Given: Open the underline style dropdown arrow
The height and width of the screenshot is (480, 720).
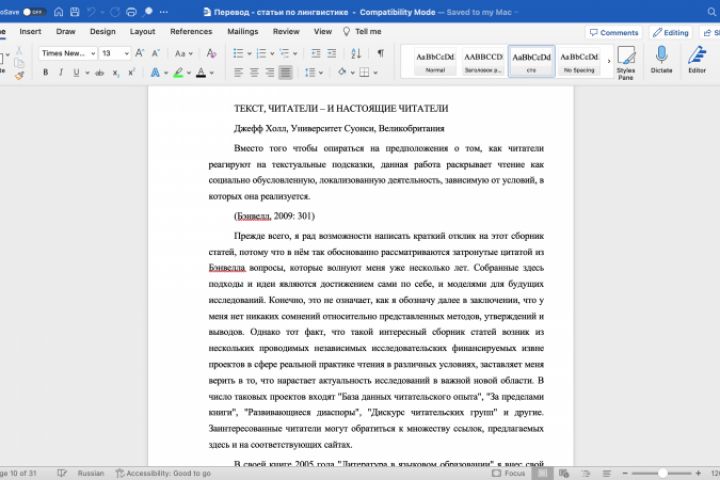Looking at the screenshot, I should pyautogui.click(x=87, y=73).
